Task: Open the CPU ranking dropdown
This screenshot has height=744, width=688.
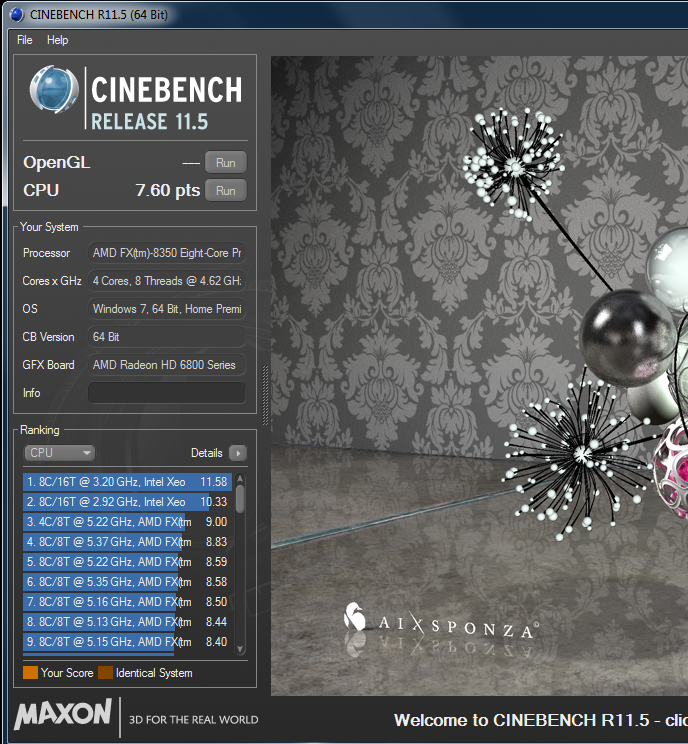Action: click(x=59, y=453)
